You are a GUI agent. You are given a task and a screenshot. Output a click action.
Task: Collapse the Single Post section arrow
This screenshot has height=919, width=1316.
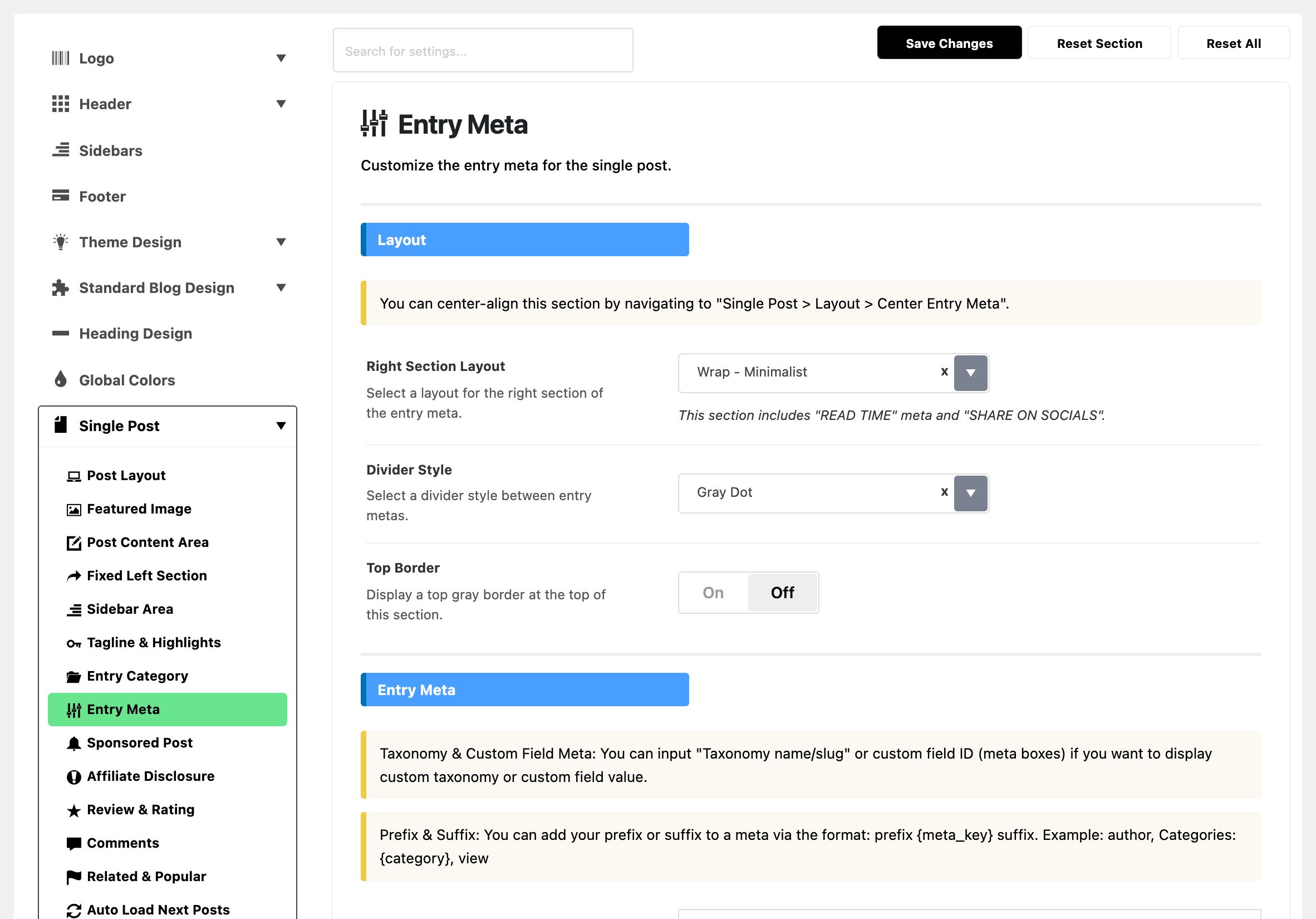coord(281,426)
